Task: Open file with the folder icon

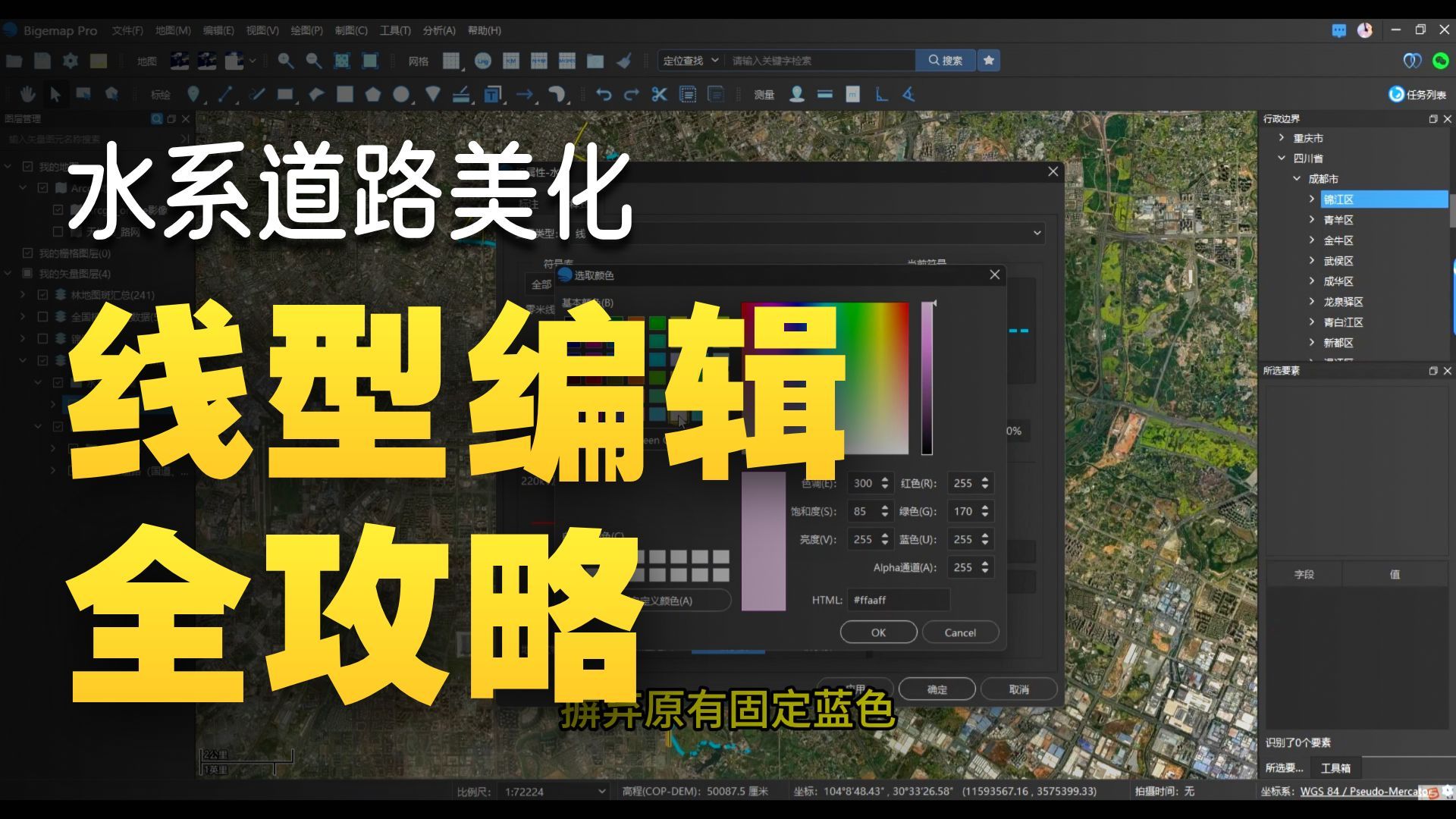Action: coord(14,61)
